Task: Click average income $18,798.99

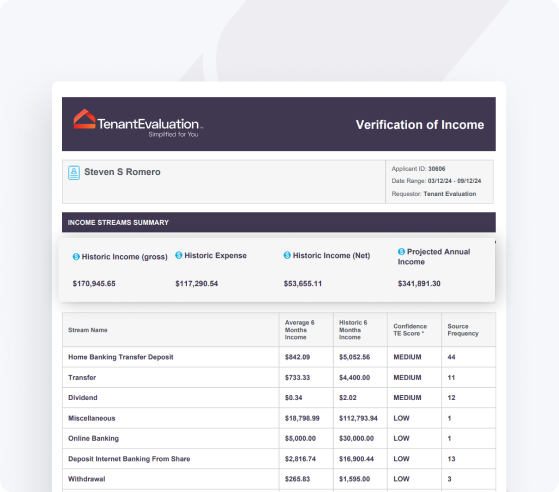Action: click(x=302, y=418)
